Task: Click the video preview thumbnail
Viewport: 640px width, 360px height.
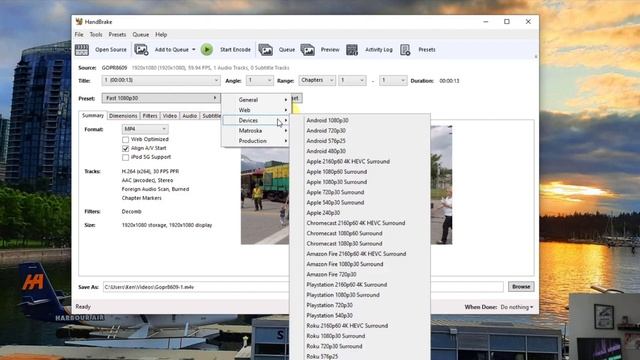Action: 346,185
